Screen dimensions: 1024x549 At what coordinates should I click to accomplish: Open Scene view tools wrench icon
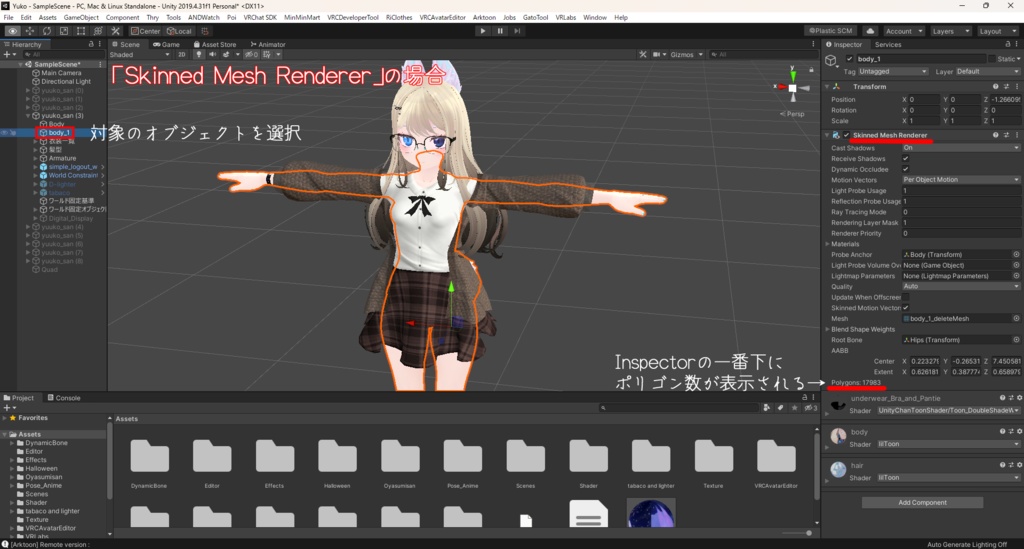(x=643, y=54)
